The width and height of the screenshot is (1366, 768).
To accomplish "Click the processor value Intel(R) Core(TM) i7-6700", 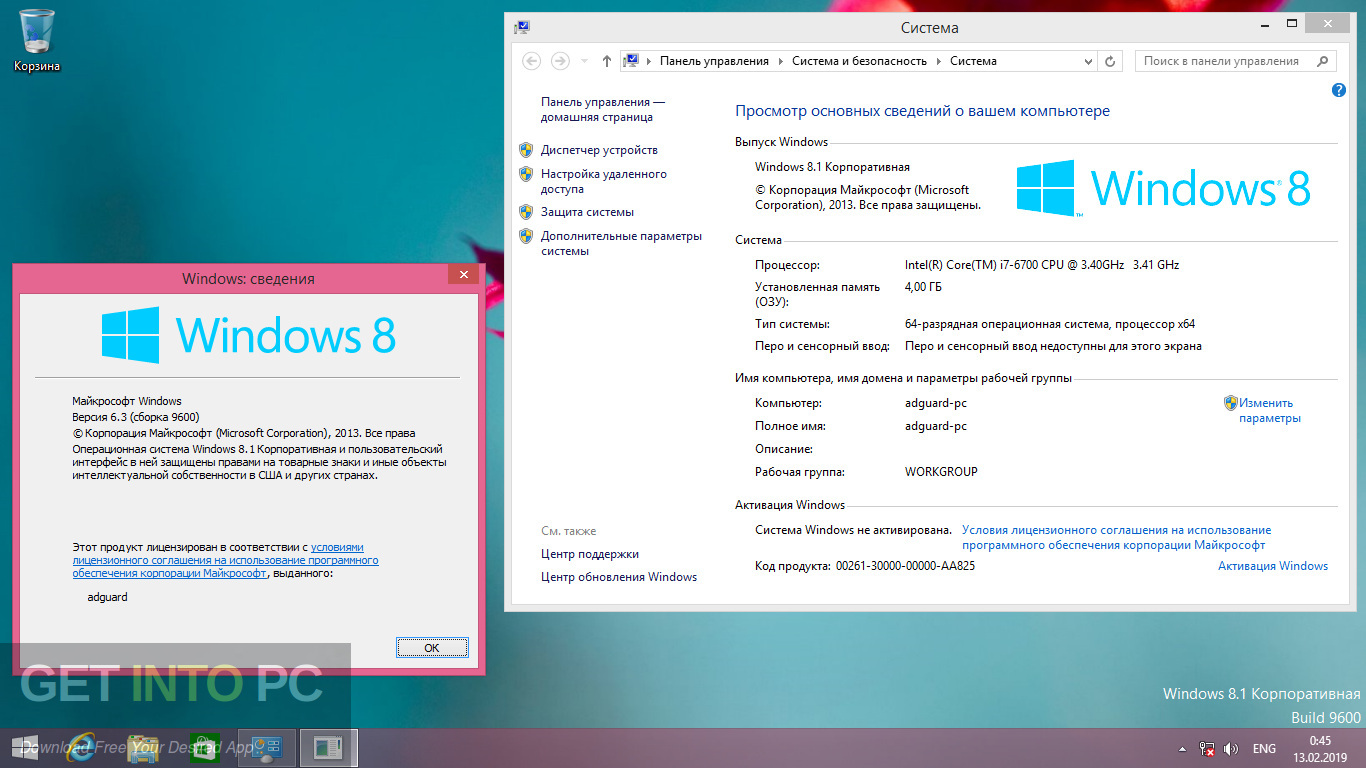I will [1041, 265].
